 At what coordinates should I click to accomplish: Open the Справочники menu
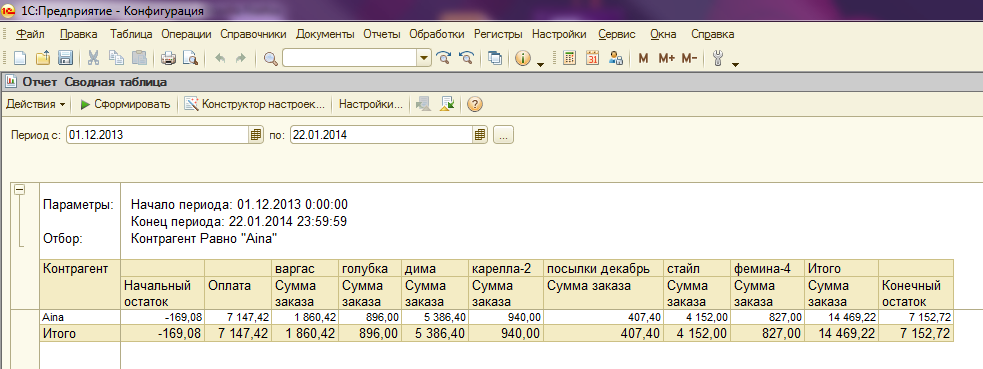(254, 34)
